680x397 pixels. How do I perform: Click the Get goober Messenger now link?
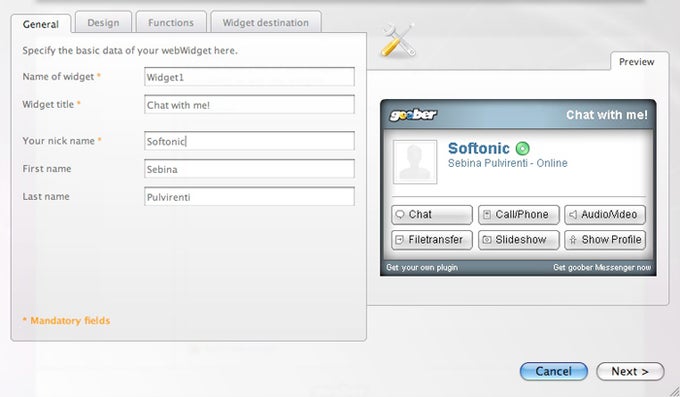pos(602,267)
